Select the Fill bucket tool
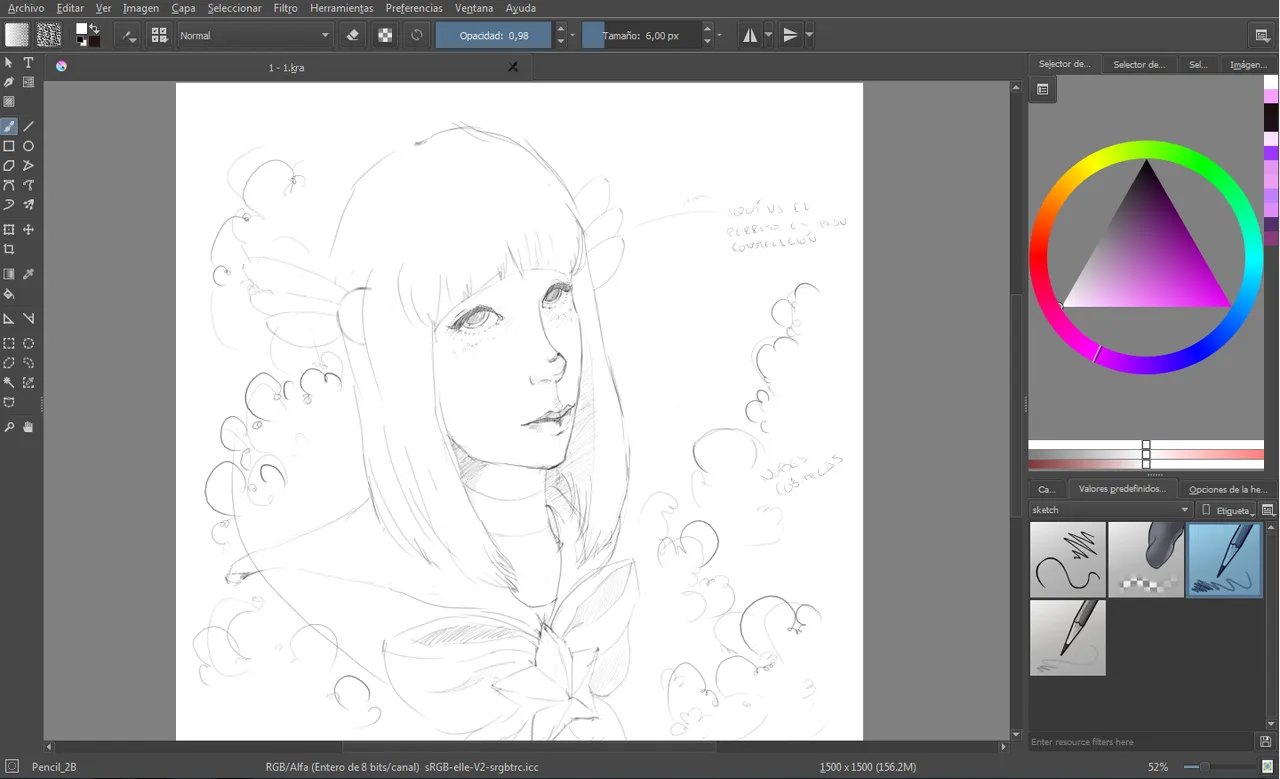Screen dimensions: 1280x779 point(9,294)
